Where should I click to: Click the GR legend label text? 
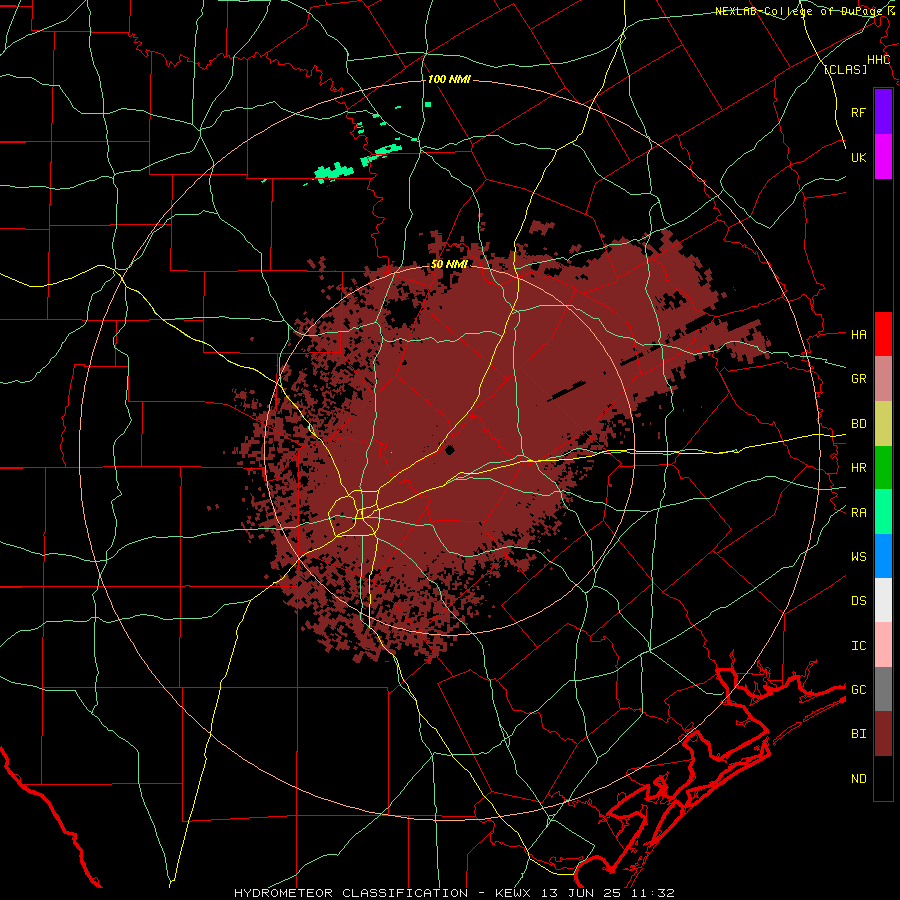tap(858, 379)
